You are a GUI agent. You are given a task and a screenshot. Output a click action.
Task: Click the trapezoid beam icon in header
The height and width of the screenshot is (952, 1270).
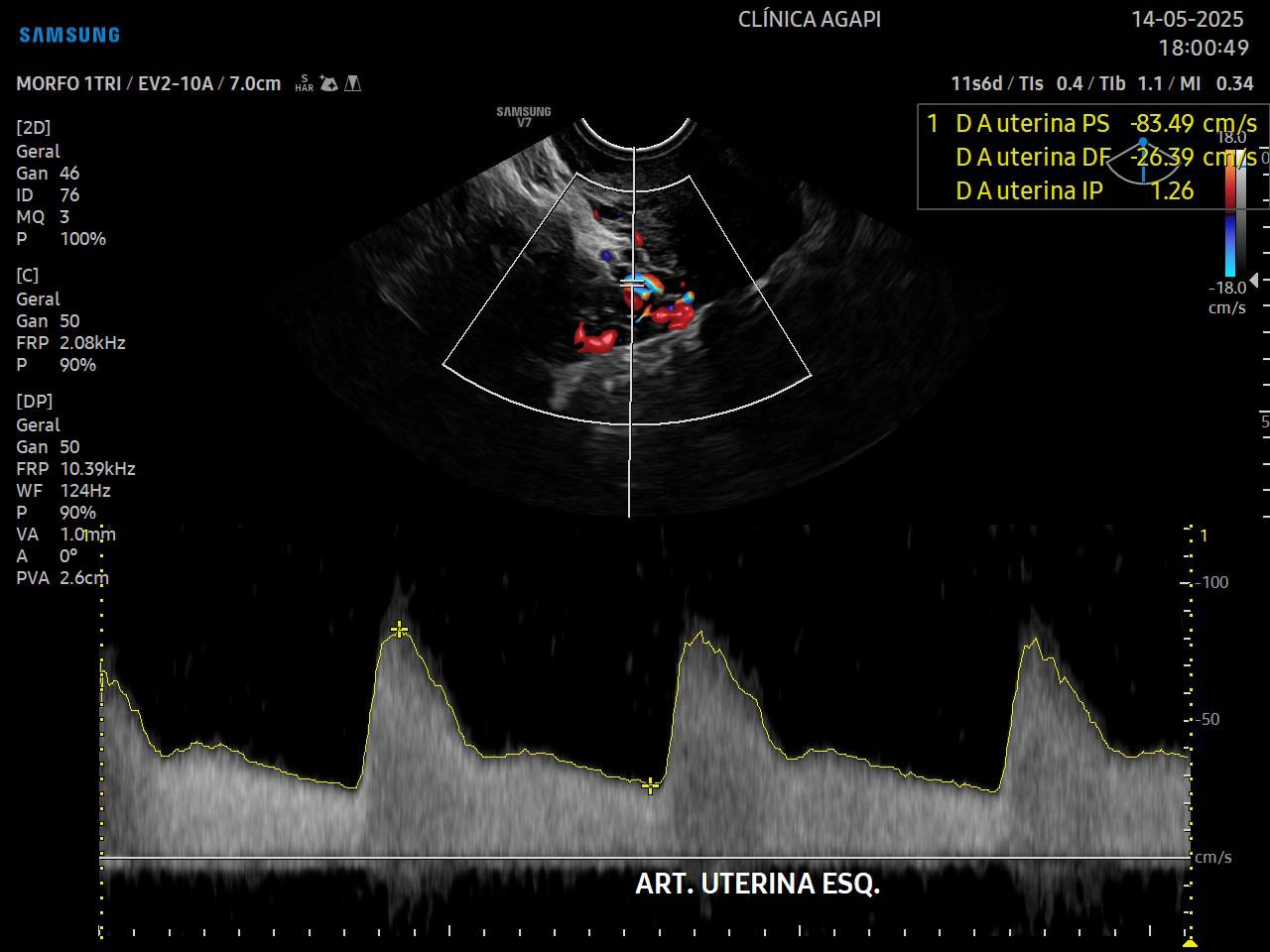pyautogui.click(x=352, y=84)
